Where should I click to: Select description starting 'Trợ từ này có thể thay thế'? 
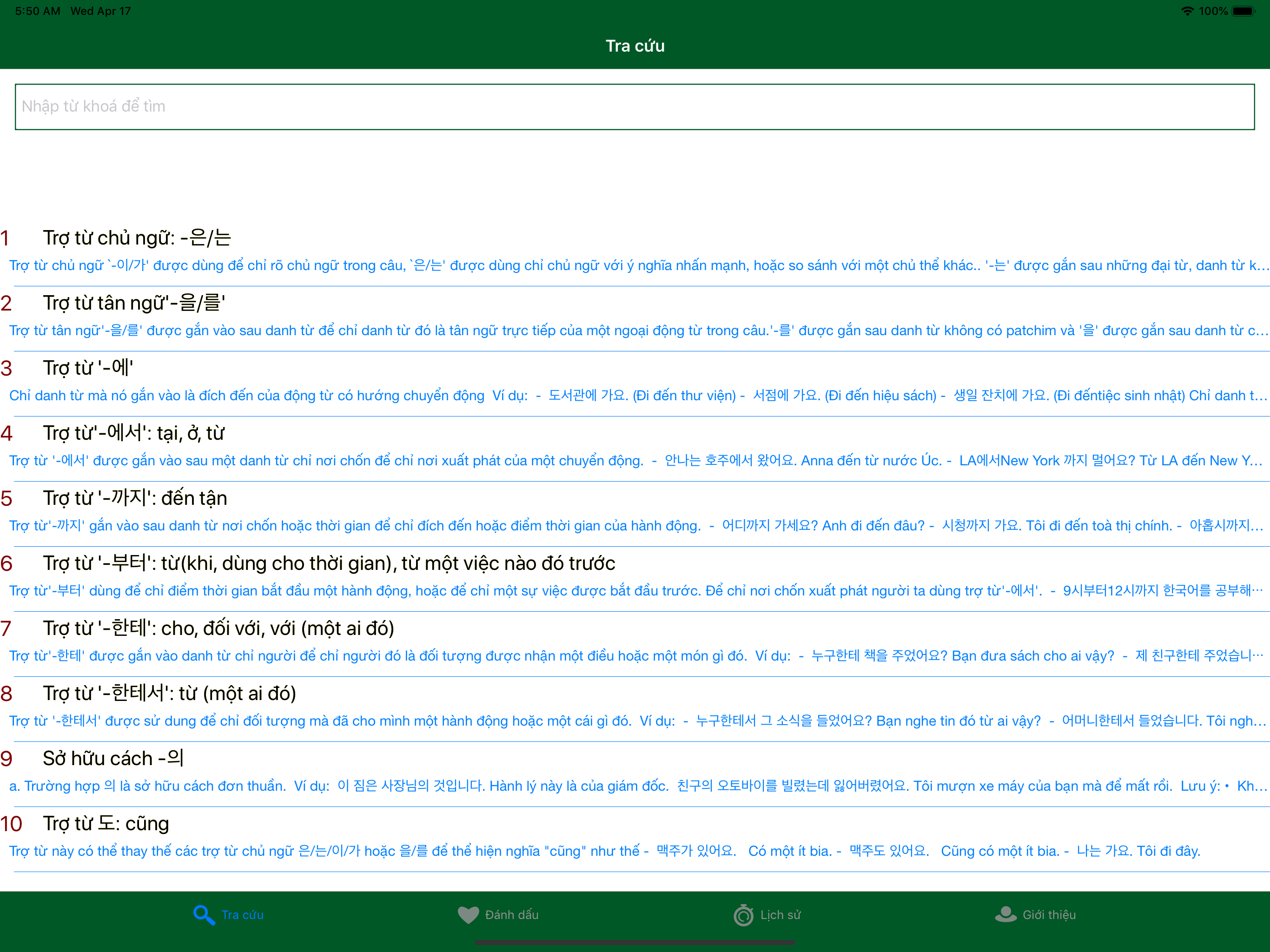605,851
